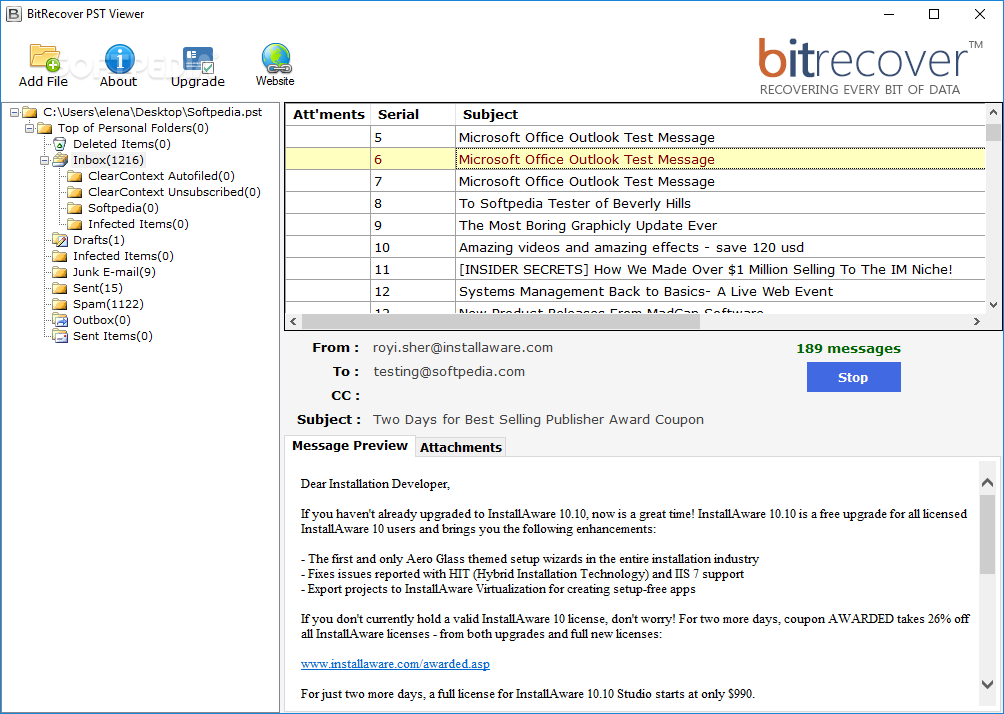Viewport: 1004px width, 714px height.
Task: Switch to the Message Preview tab
Action: click(x=350, y=446)
